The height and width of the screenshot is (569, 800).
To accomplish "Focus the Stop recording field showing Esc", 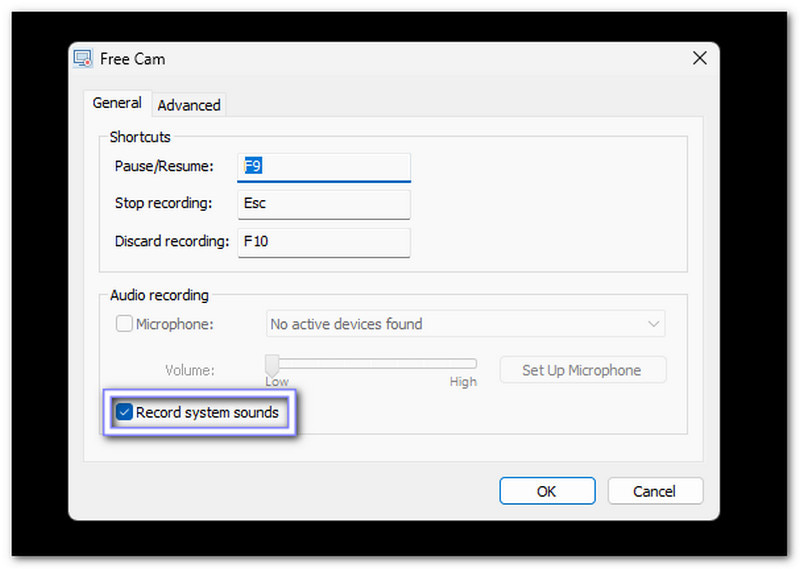I will (324, 204).
